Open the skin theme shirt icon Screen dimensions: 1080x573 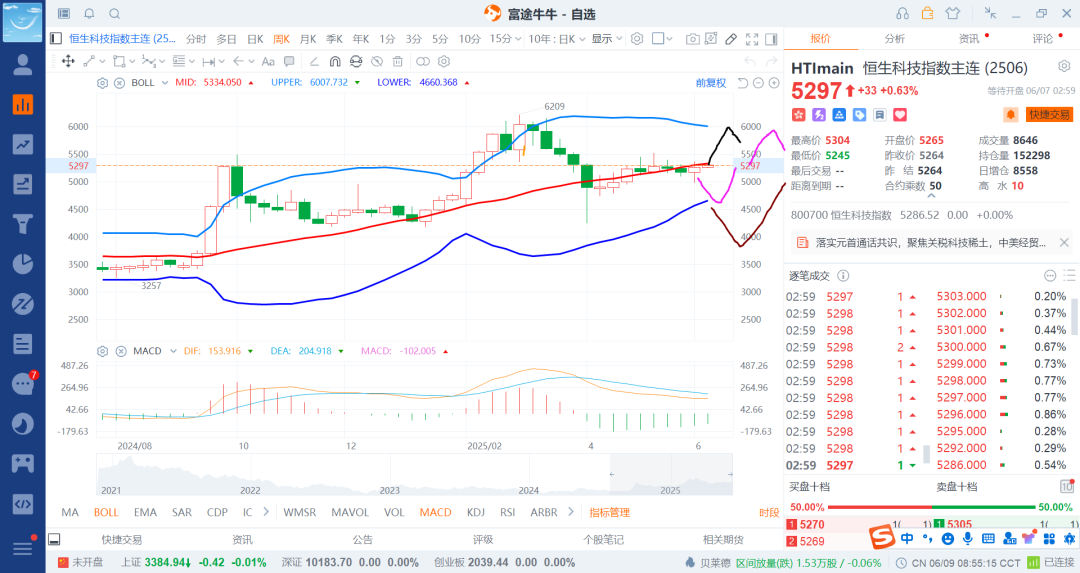[x=953, y=13]
